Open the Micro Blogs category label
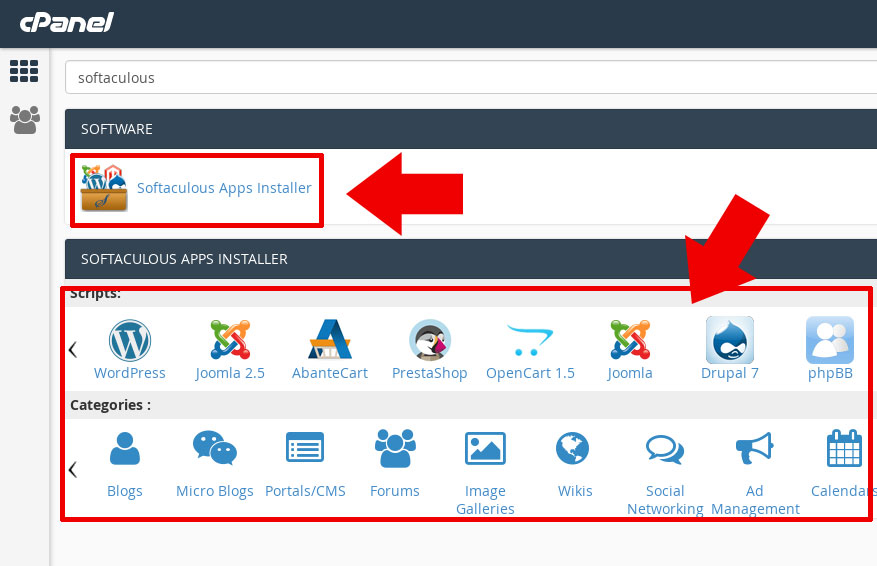Viewport: 877px width, 566px height. [215, 491]
